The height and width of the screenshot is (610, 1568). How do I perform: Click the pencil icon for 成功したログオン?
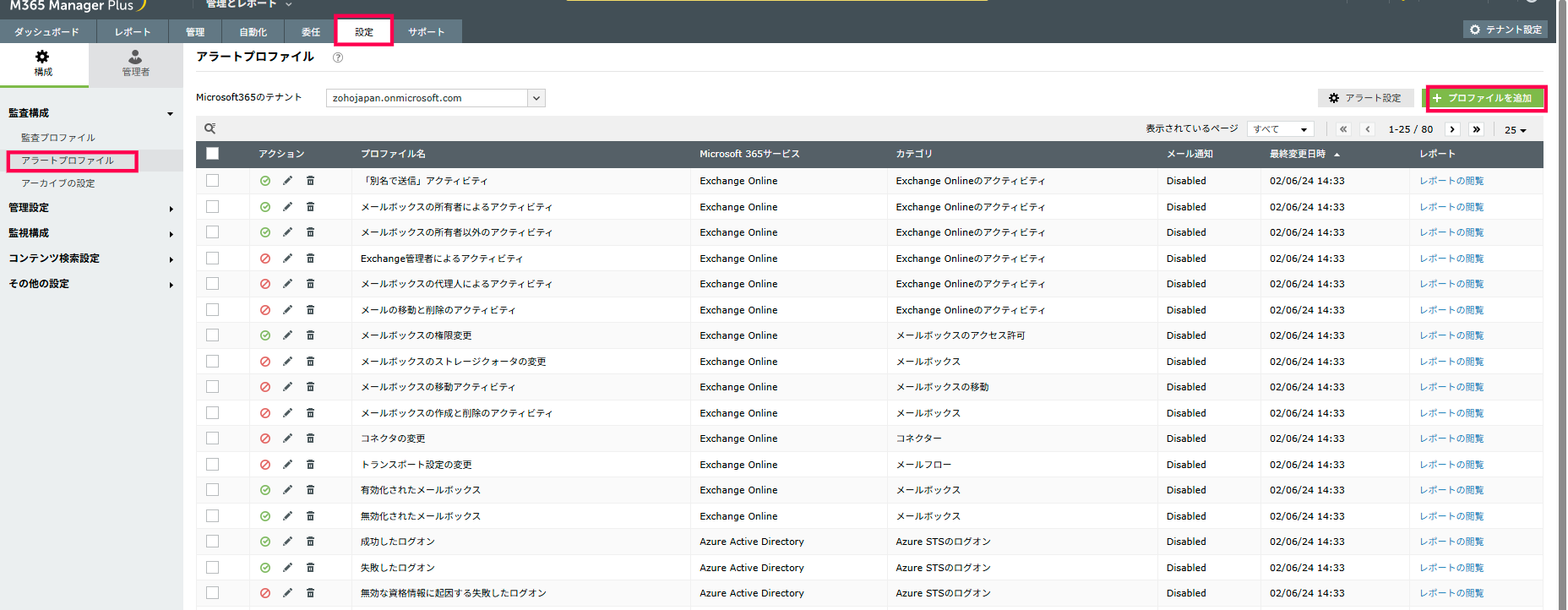287,542
